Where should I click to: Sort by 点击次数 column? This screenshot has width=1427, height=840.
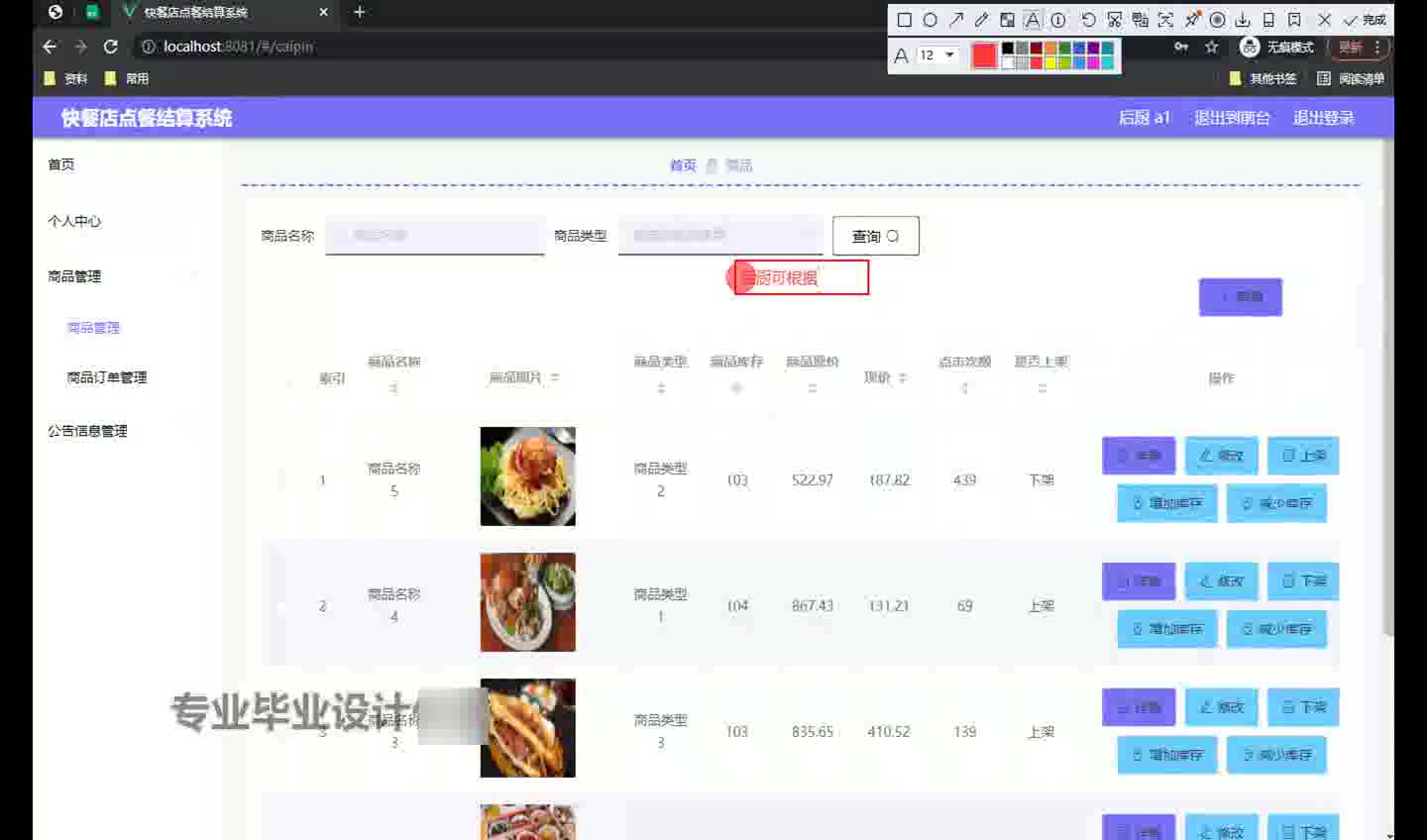(x=964, y=388)
